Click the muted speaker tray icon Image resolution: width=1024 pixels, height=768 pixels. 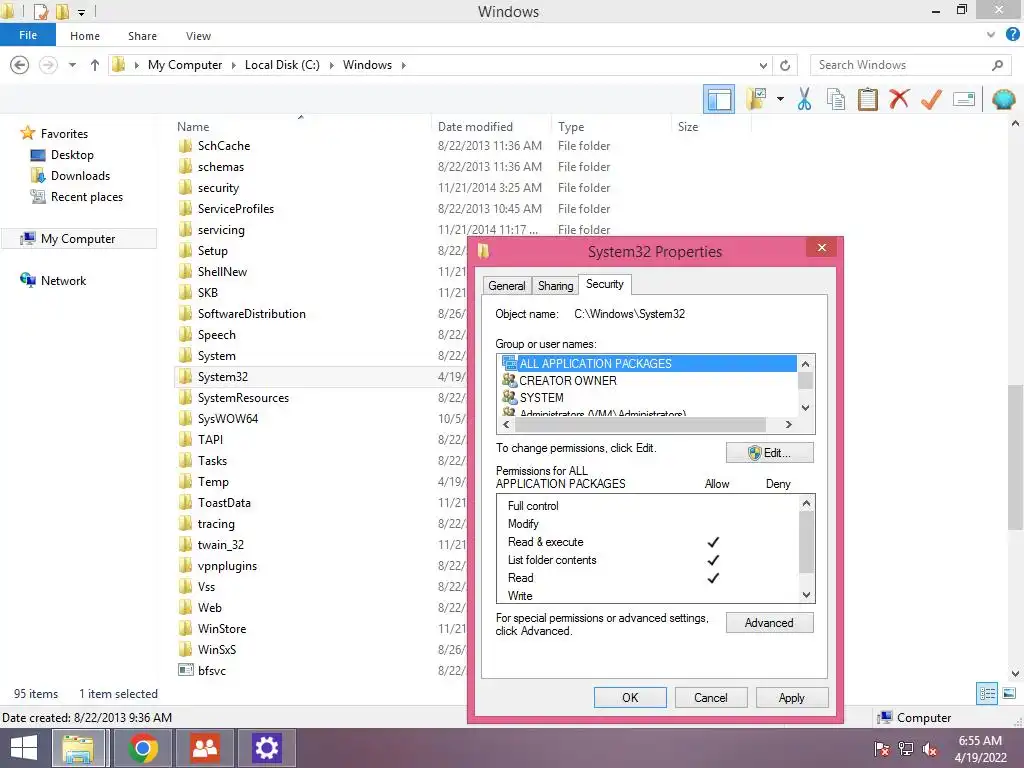click(x=930, y=749)
